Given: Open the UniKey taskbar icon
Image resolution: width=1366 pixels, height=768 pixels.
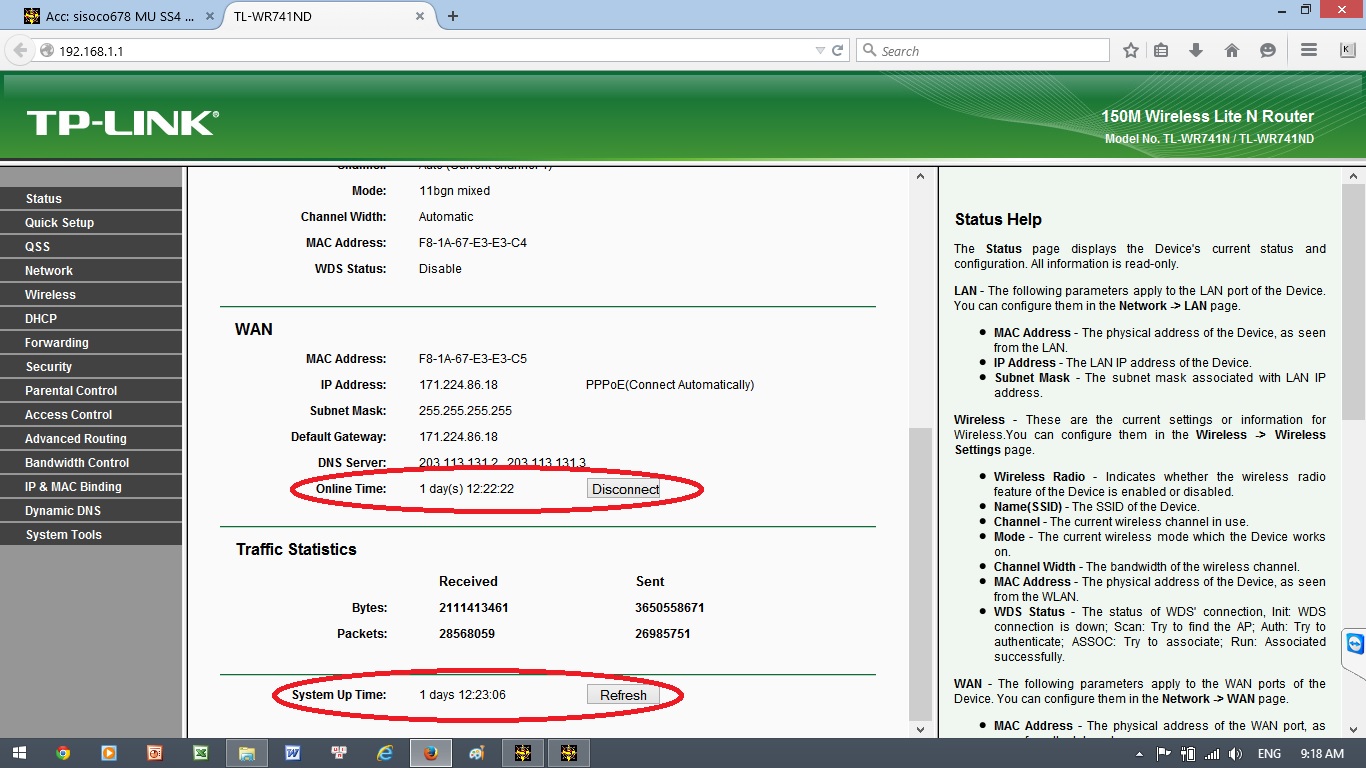Looking at the screenshot, I should (x=339, y=753).
